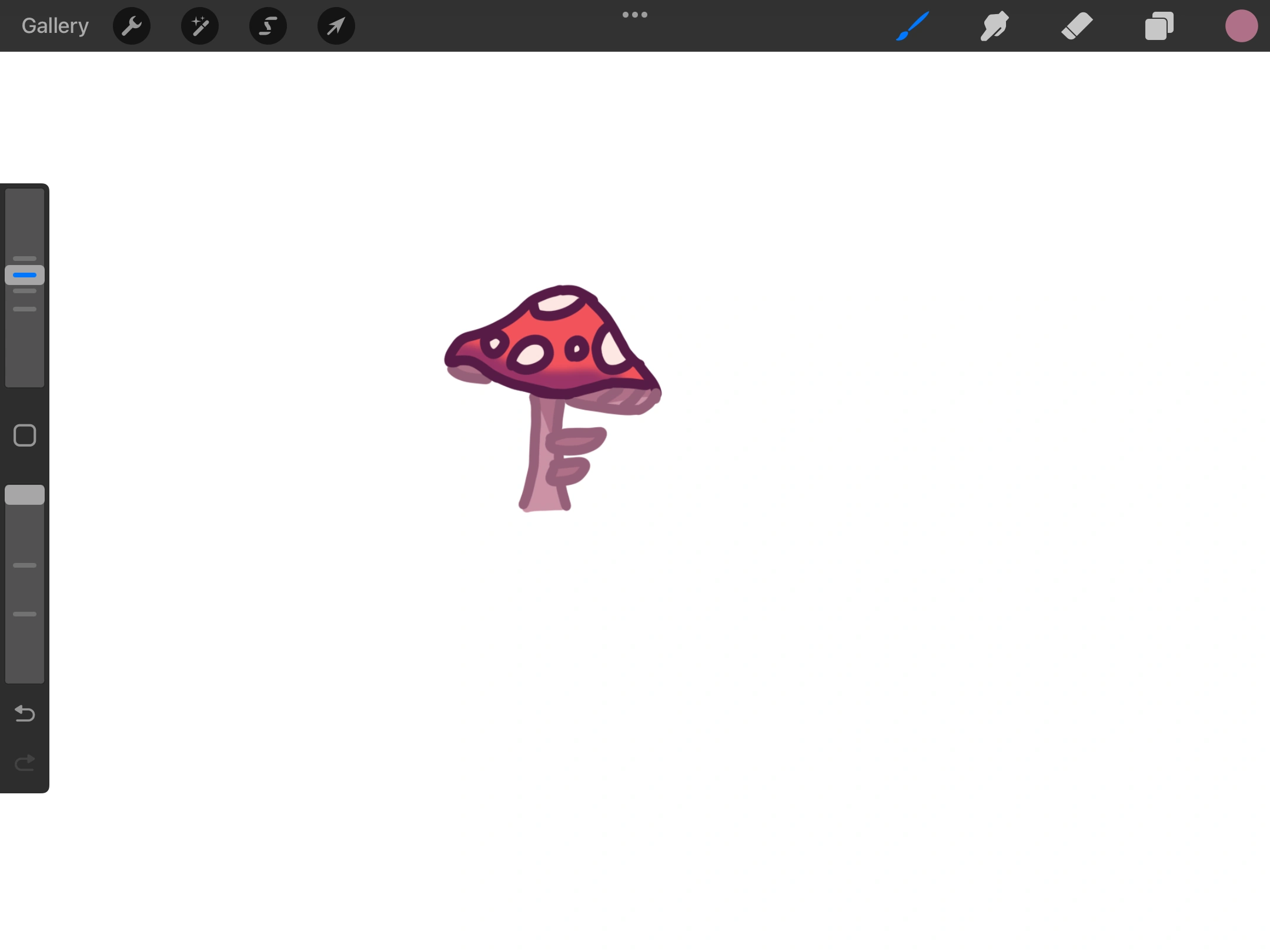The height and width of the screenshot is (952, 1270).
Task: Select the Brush tool
Action: 913,26
